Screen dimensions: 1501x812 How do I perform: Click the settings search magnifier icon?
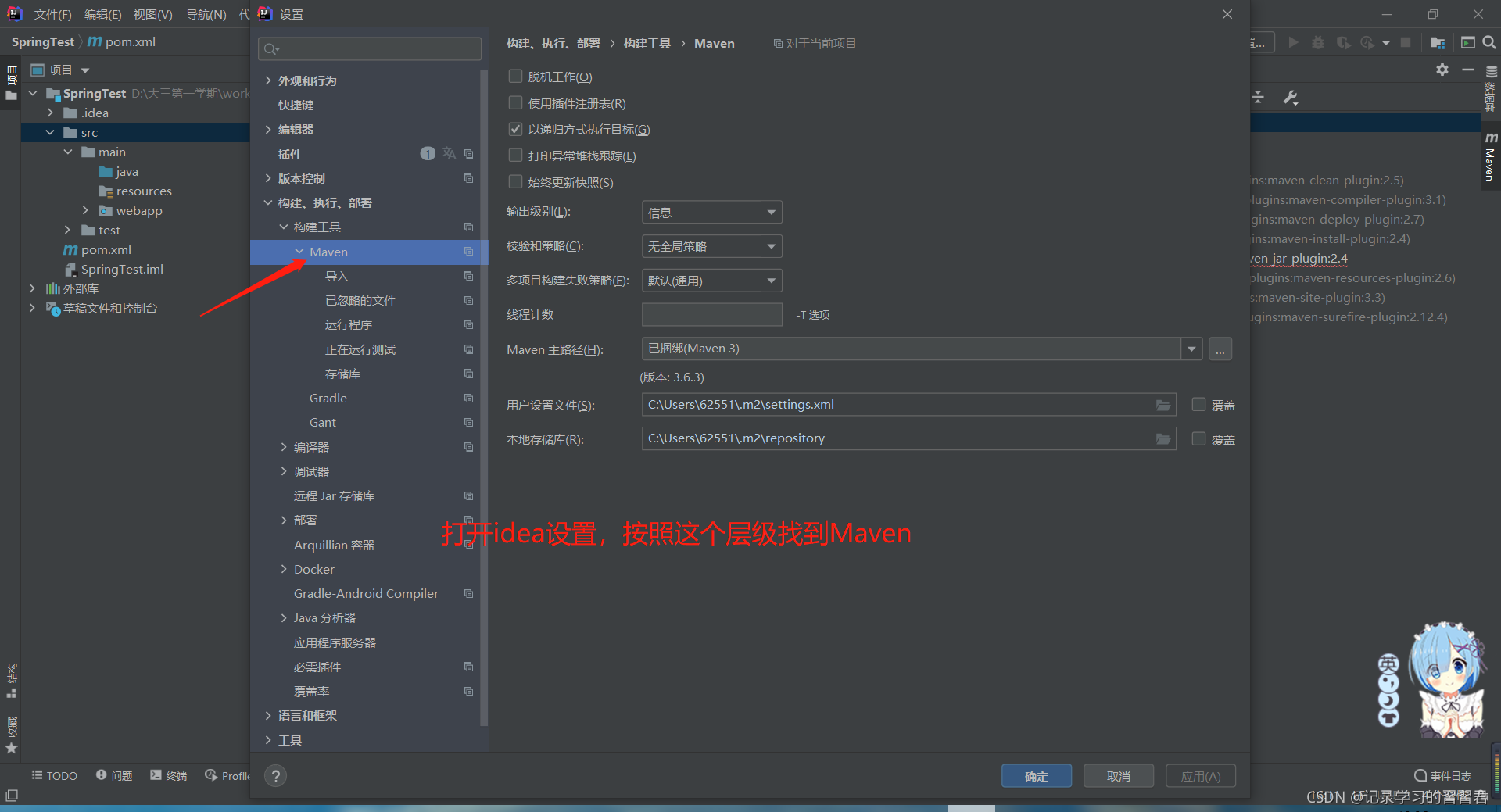pyautogui.click(x=270, y=49)
